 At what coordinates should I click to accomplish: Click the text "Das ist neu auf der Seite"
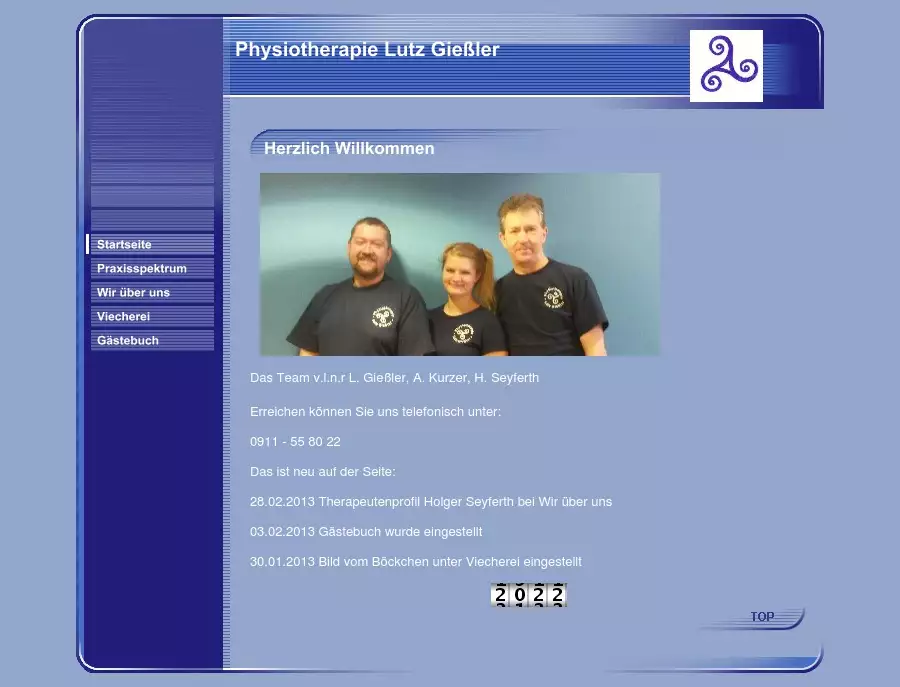coord(323,472)
